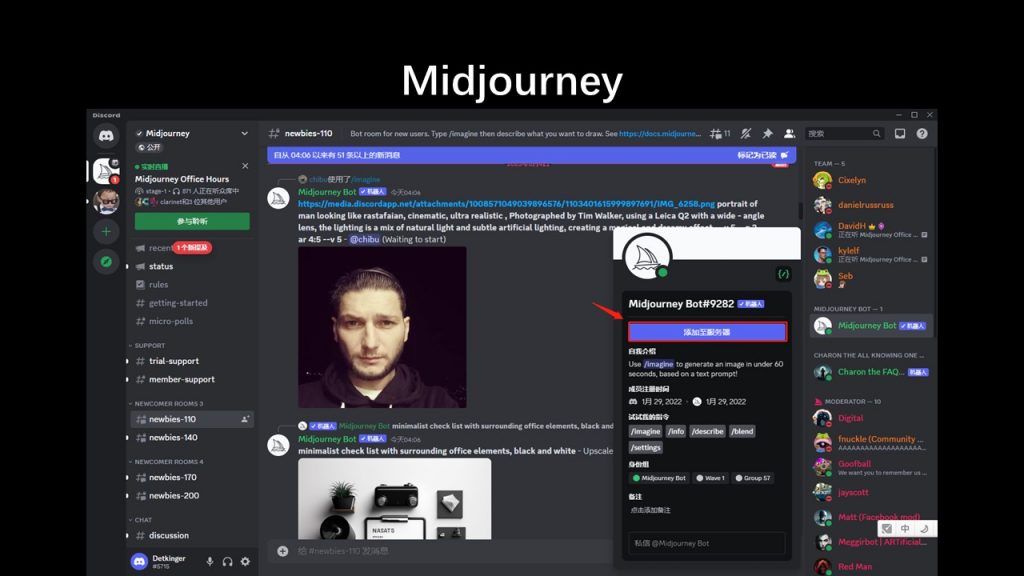Open the inbox icon in header
The height and width of the screenshot is (576, 1024).
900,133
